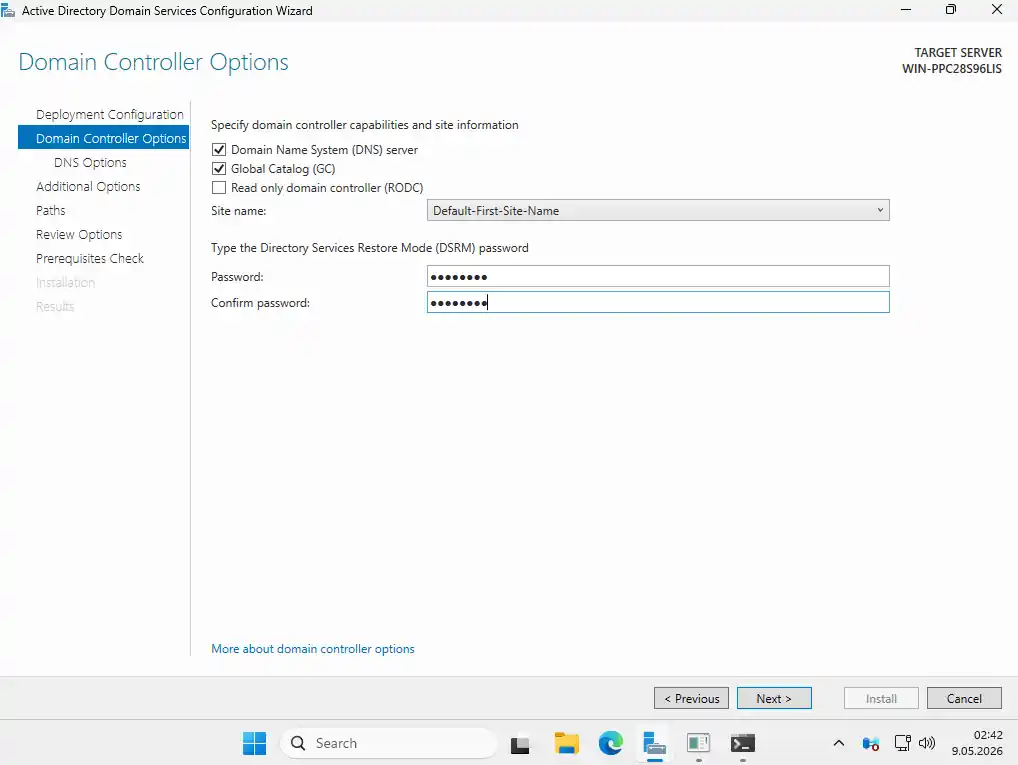Open Review Options step
Image resolution: width=1018 pixels, height=765 pixels.
tap(79, 234)
